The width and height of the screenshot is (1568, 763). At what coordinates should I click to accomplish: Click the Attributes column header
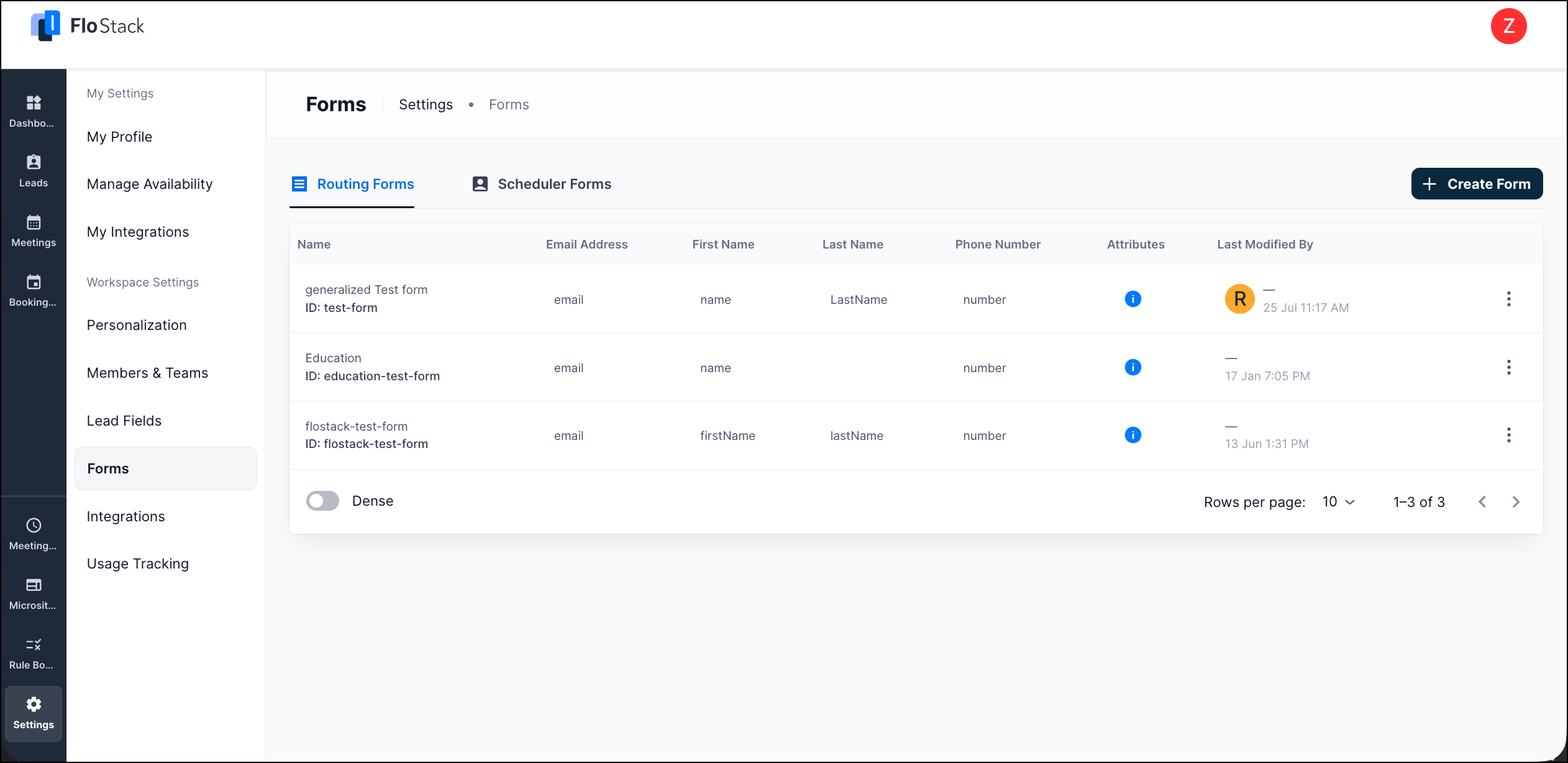[1136, 244]
